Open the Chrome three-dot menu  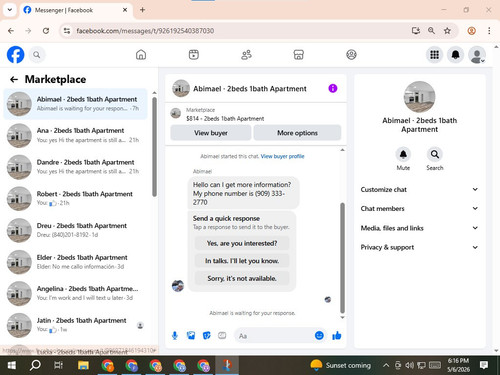(489, 31)
